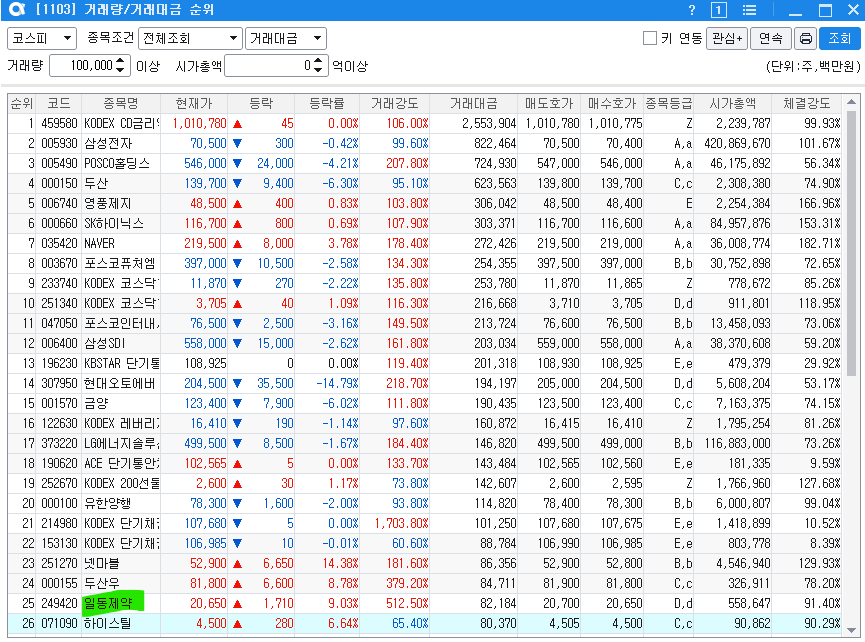
Task: Close the 1103 window
Action: (x=853, y=10)
